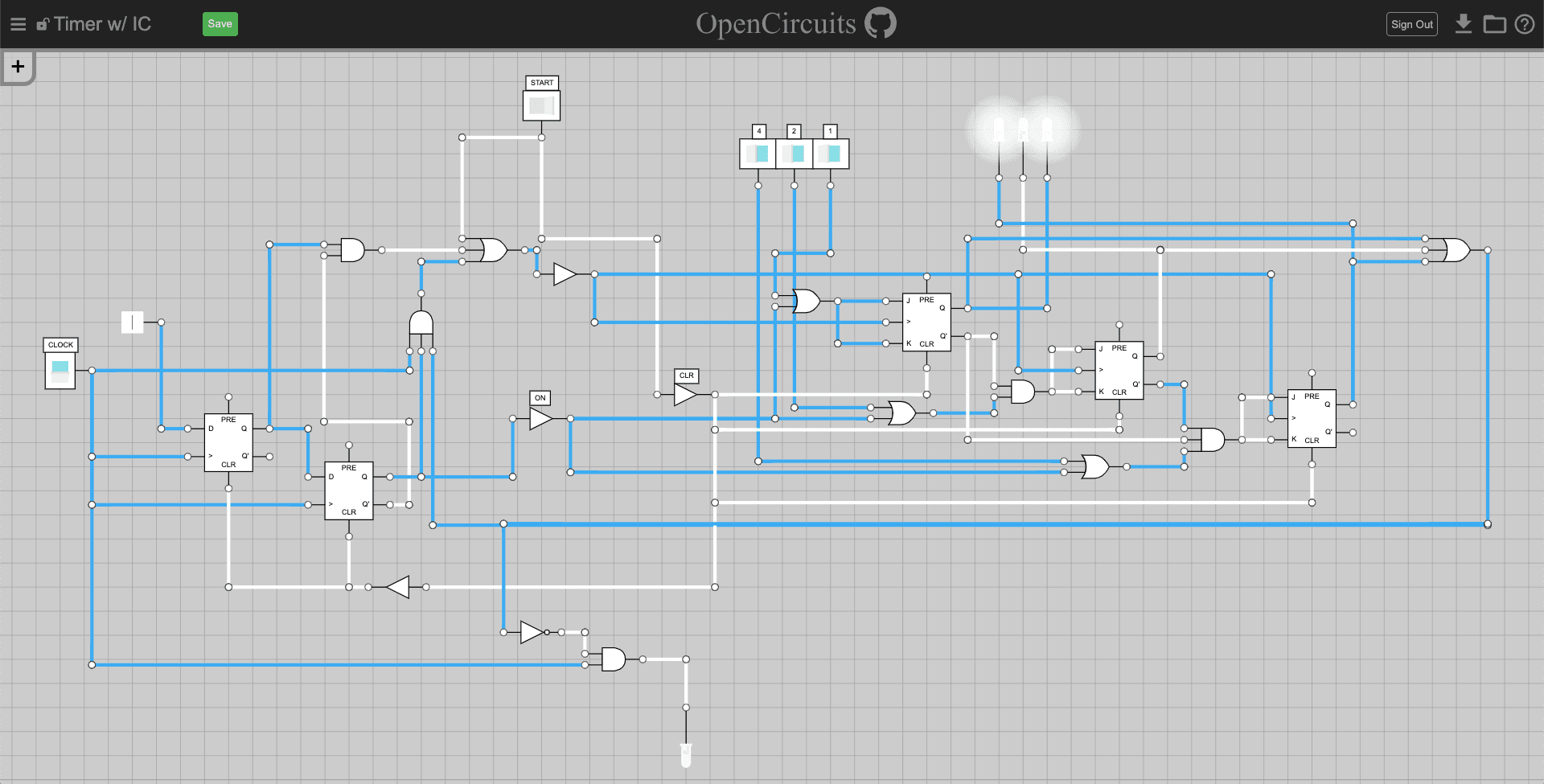Screen dimensions: 1544x784
Task: Open the GitHub logo link
Action: 881,23
